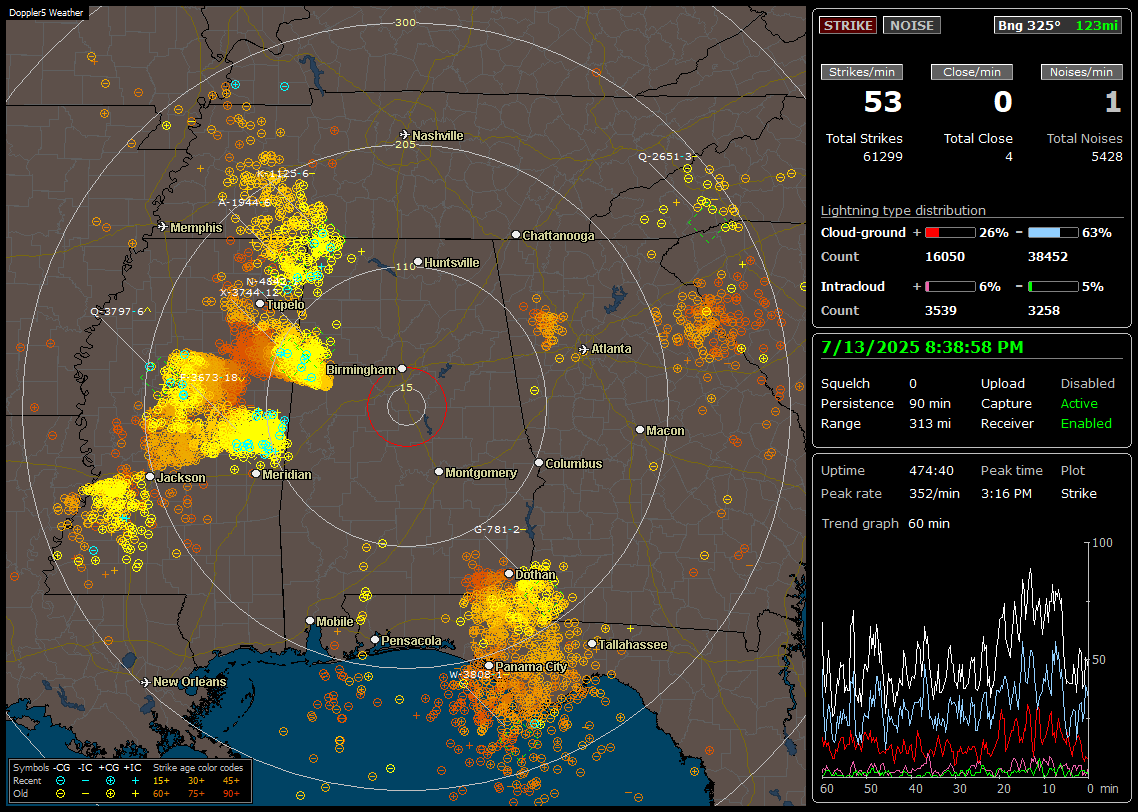This screenshot has width=1138, height=812.
Task: Click the Uptime value 474:40
Action: [x=931, y=470]
